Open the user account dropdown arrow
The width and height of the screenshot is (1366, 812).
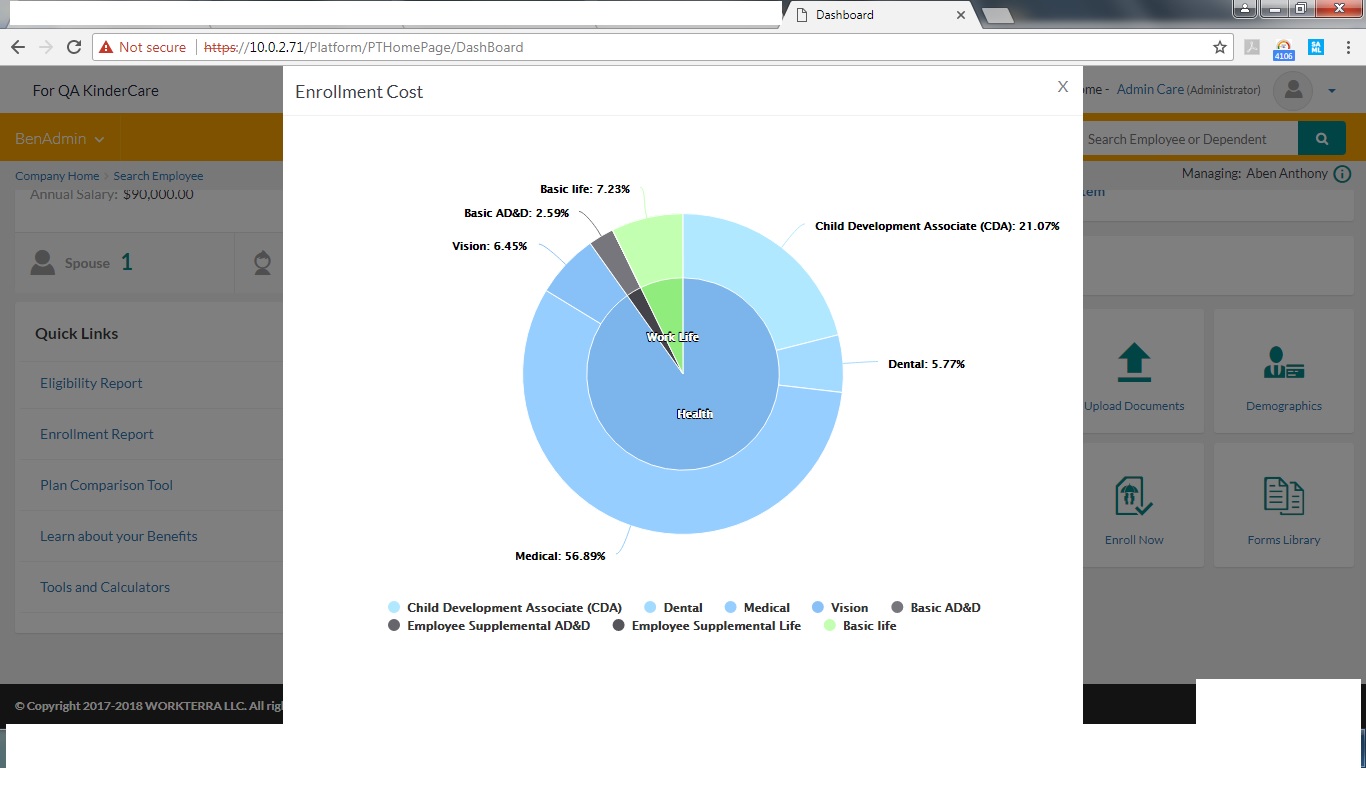(1332, 91)
